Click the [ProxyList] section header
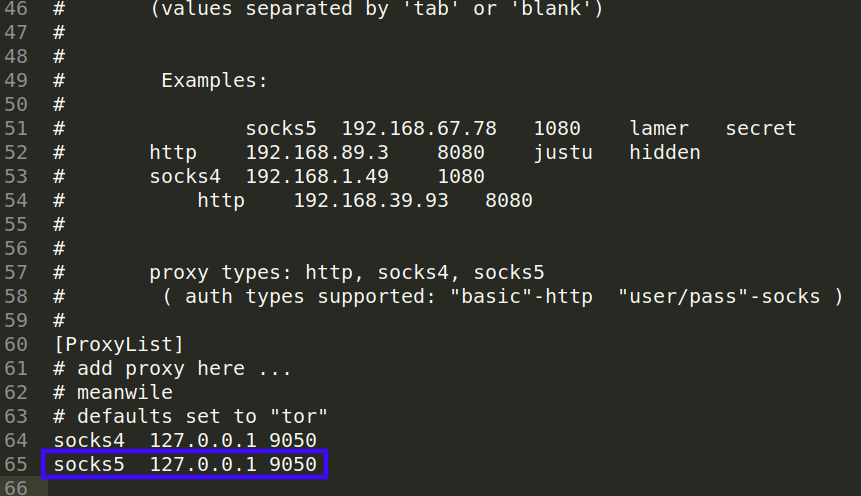The image size is (861, 496). [x=119, y=344]
